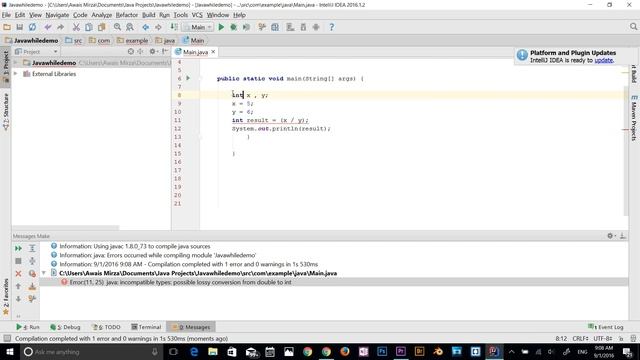Open the Run tool window tab

coord(28,327)
